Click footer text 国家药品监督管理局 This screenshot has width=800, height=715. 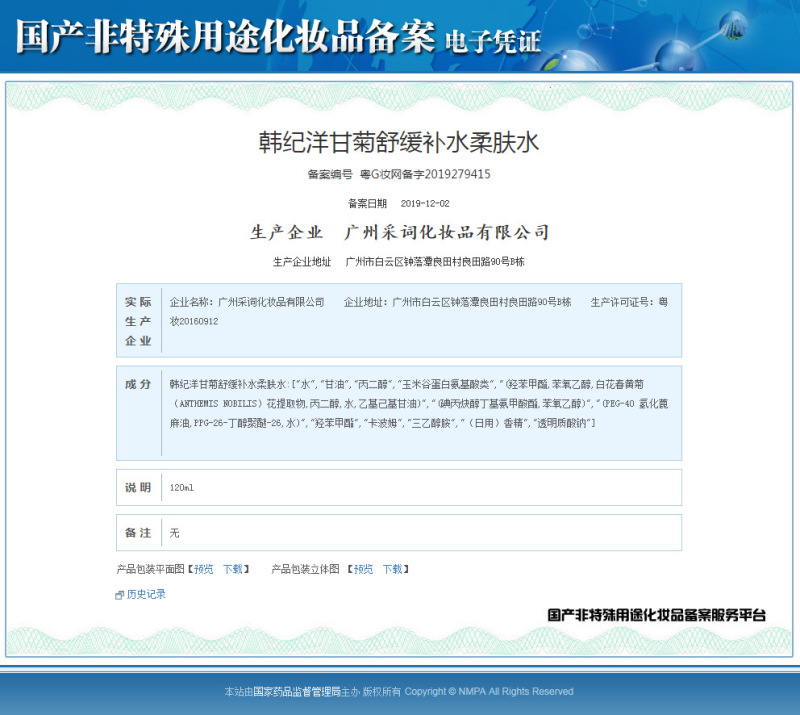pos(297,692)
